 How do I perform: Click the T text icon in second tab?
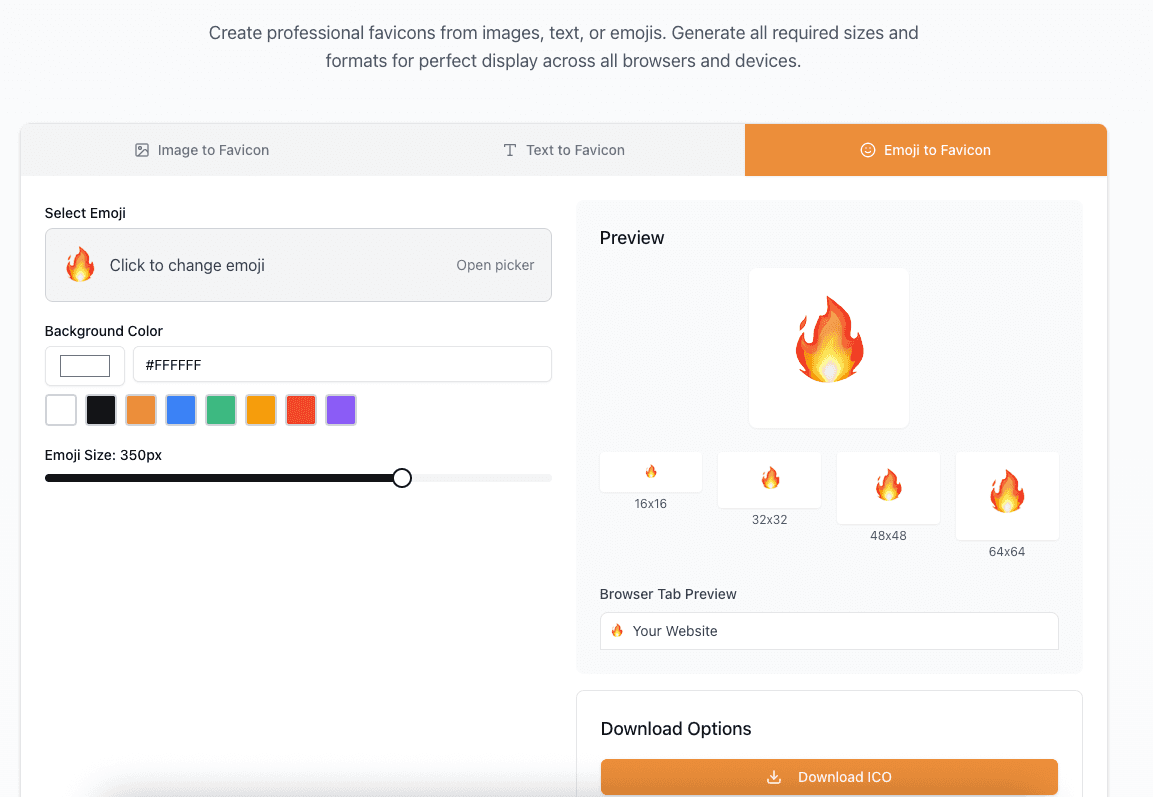click(x=510, y=150)
